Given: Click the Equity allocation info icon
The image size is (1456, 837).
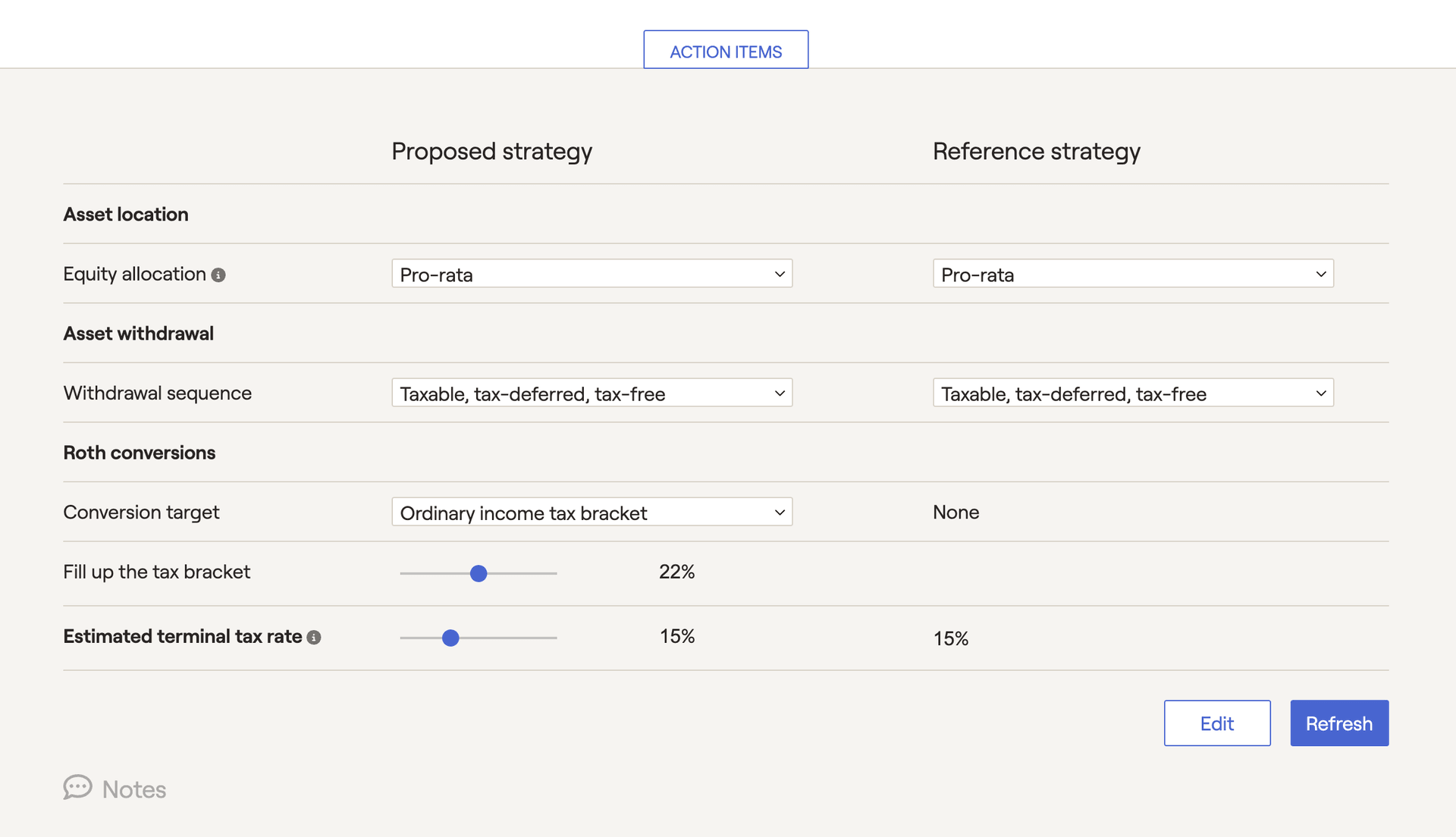Looking at the screenshot, I should click(x=218, y=275).
